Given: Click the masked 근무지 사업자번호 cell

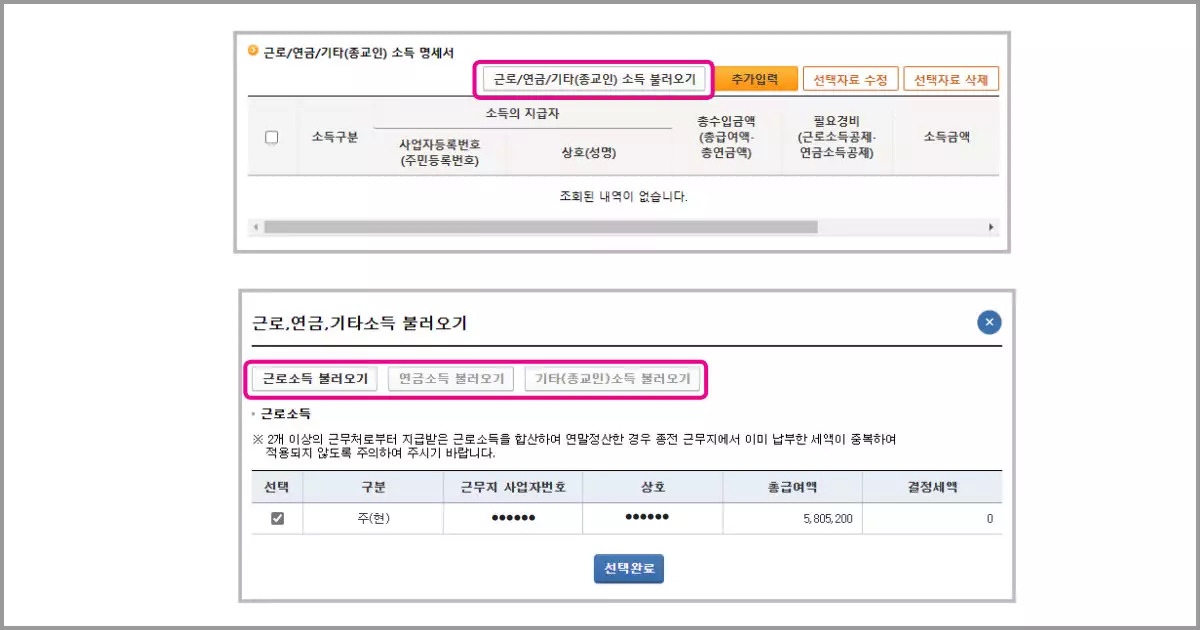Looking at the screenshot, I should pyautogui.click(x=513, y=519).
